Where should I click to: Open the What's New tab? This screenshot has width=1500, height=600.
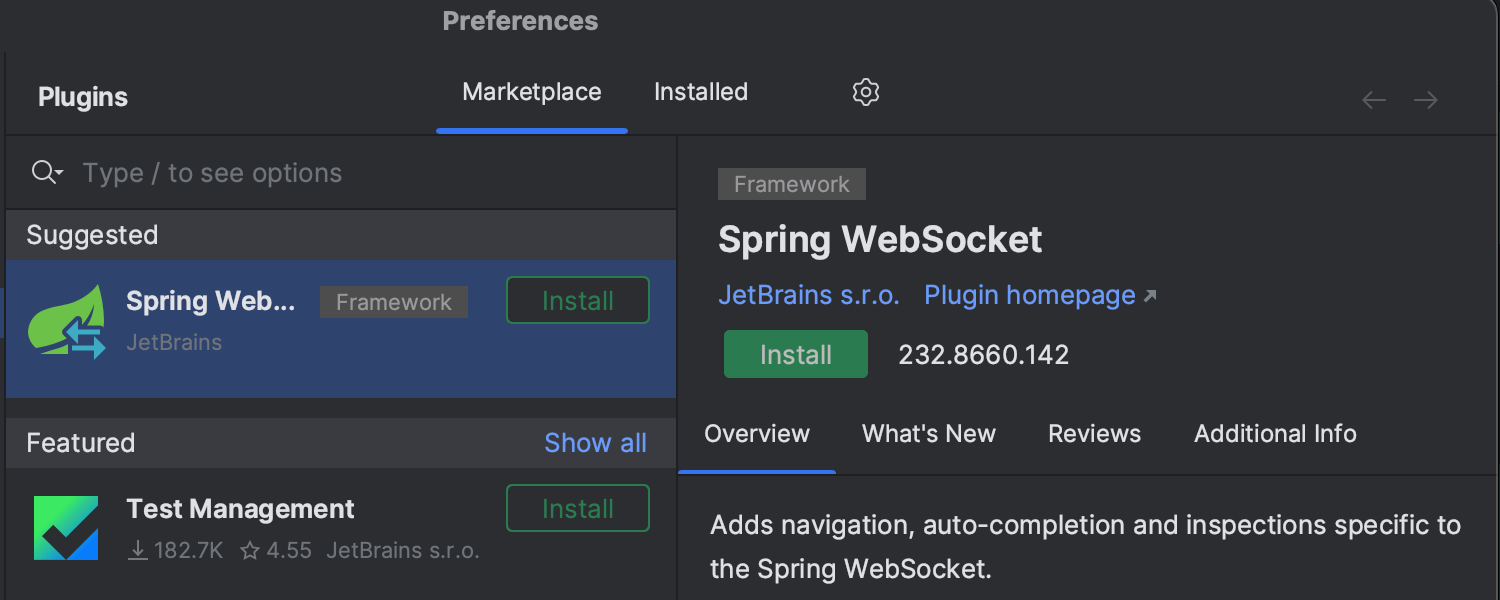click(929, 434)
